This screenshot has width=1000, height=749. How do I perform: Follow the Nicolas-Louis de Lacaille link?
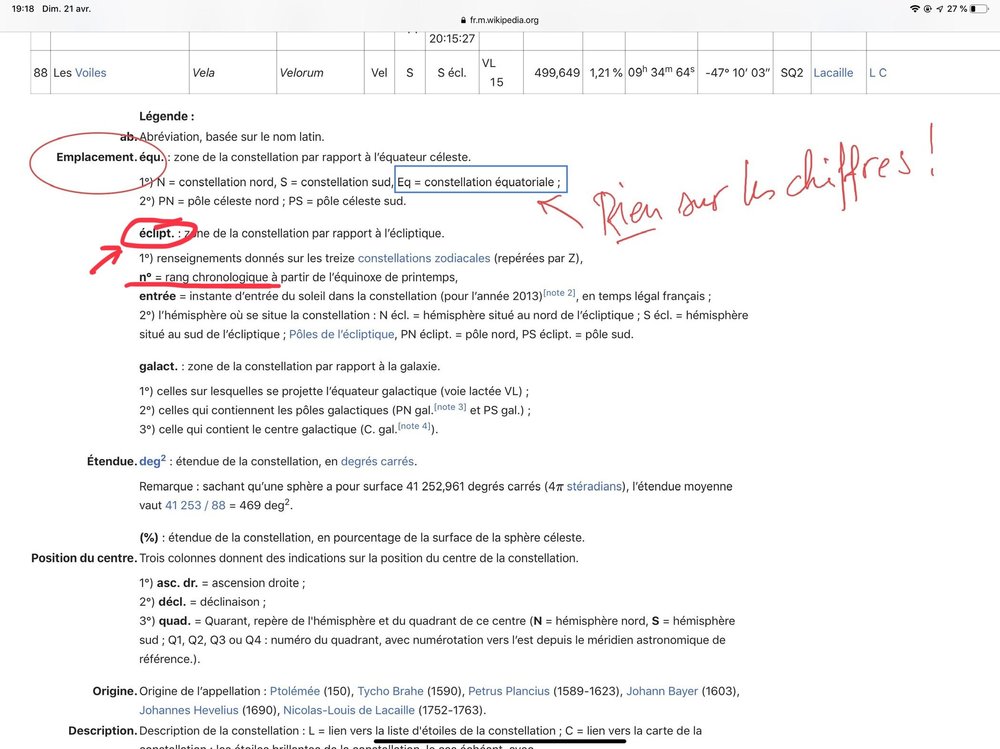click(x=351, y=710)
